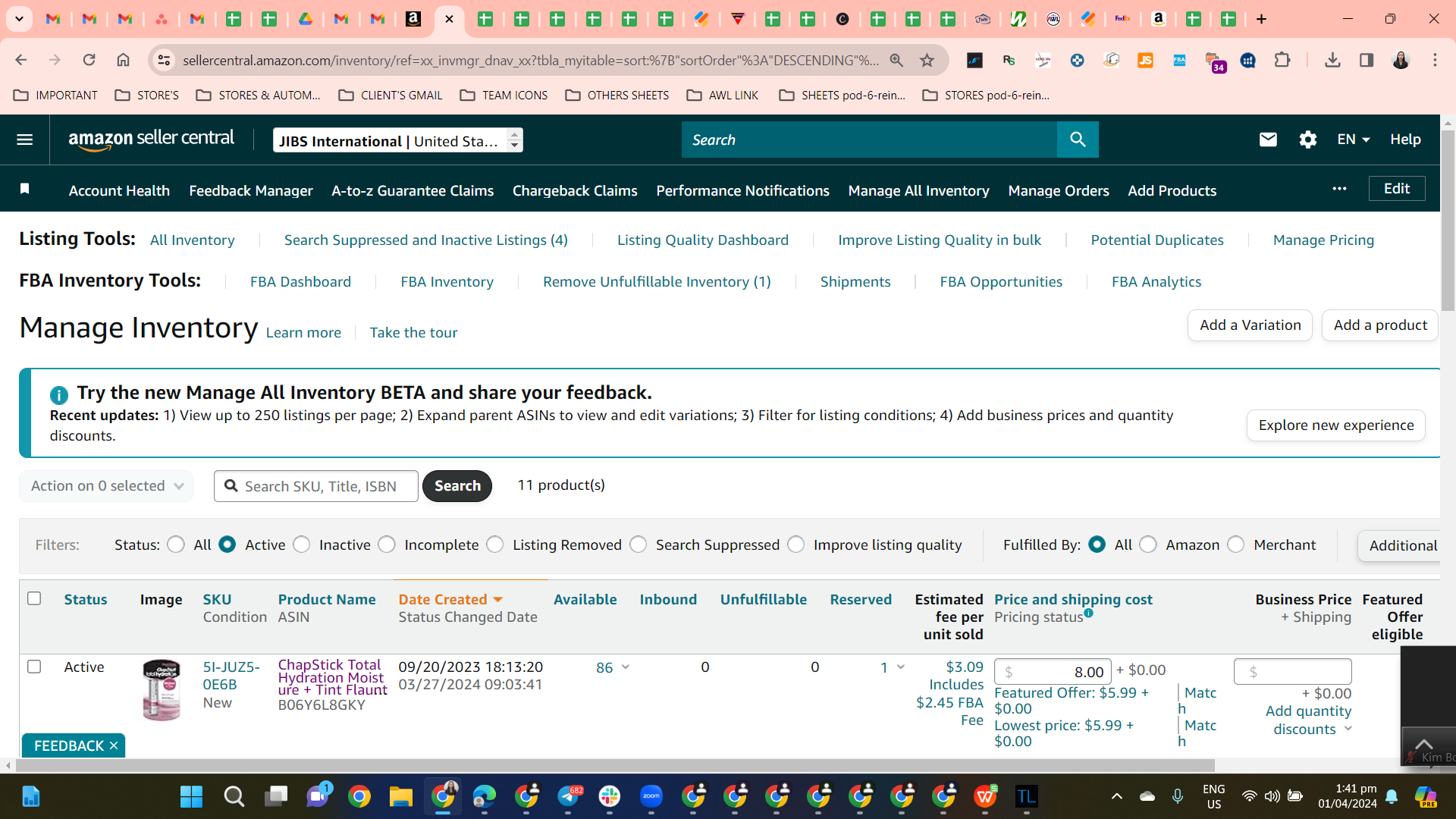Open Zoom from the taskbar

pos(651,796)
